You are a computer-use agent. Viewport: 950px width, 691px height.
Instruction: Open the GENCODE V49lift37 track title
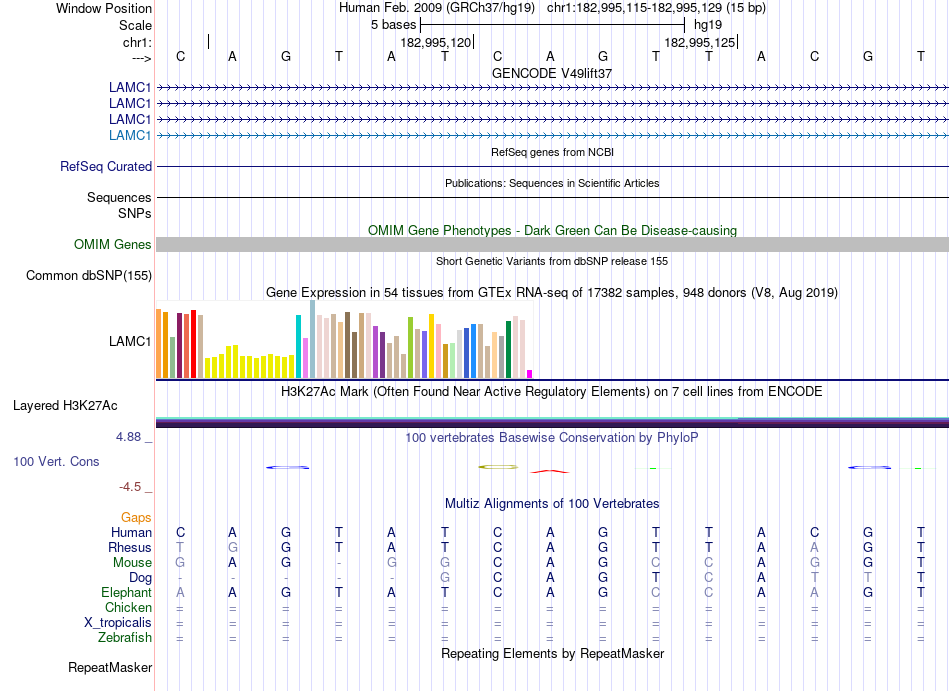552,73
